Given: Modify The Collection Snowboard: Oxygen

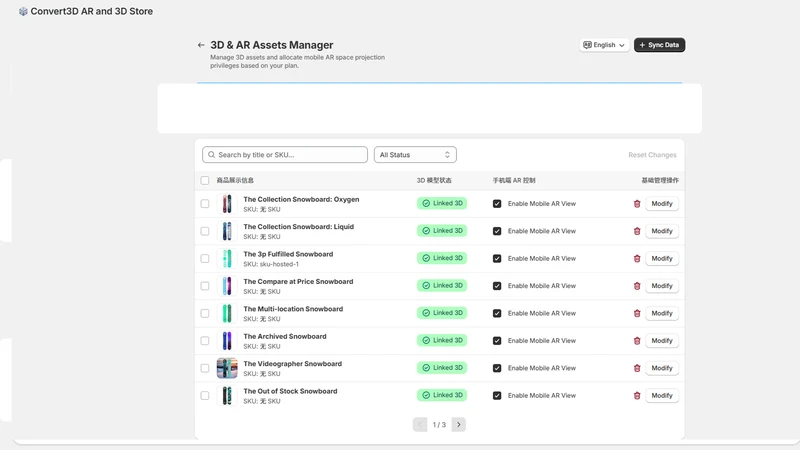Looking at the screenshot, I should pos(662,204).
